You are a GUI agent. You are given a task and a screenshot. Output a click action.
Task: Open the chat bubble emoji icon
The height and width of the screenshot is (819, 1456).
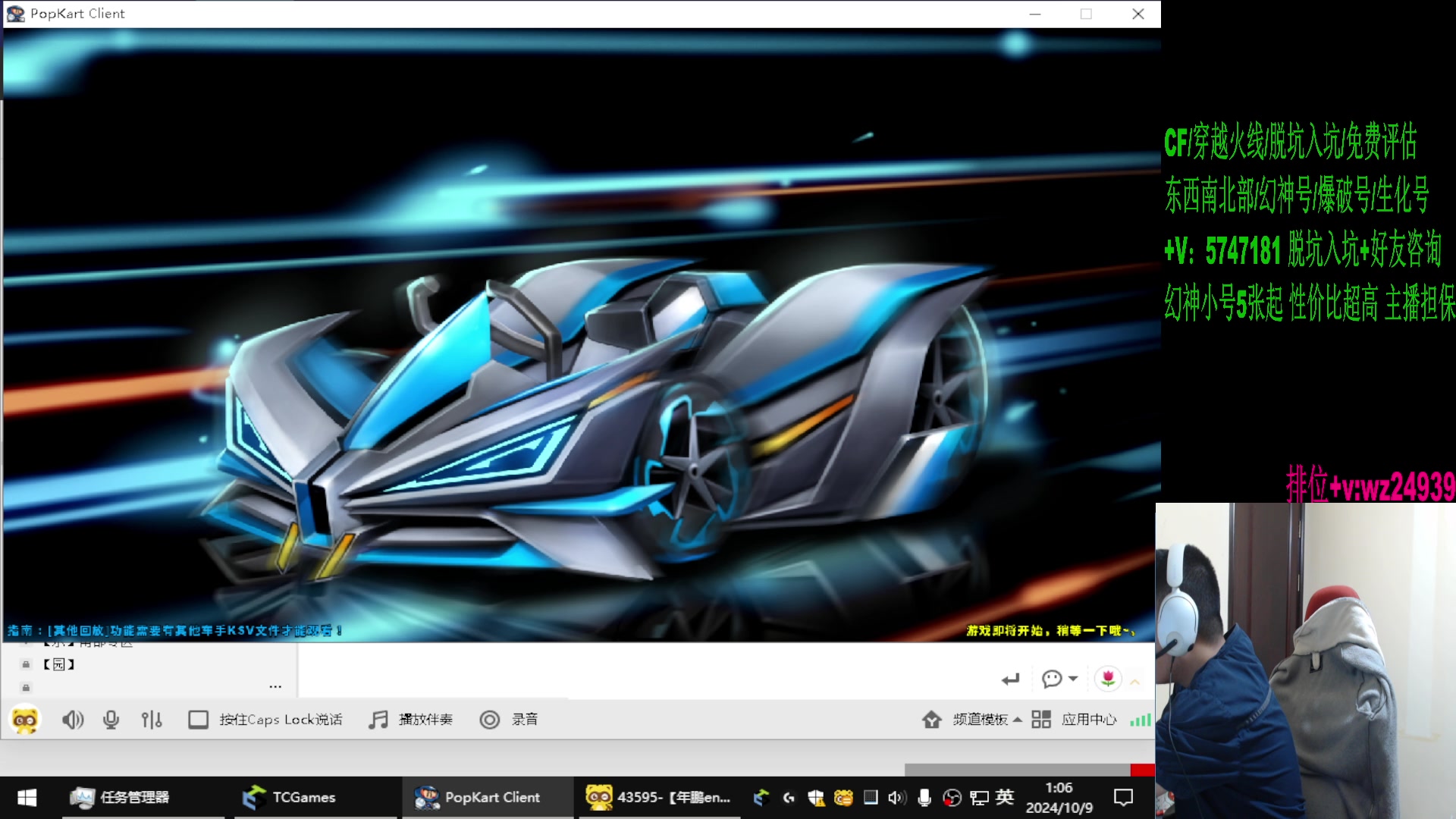coord(1052,679)
